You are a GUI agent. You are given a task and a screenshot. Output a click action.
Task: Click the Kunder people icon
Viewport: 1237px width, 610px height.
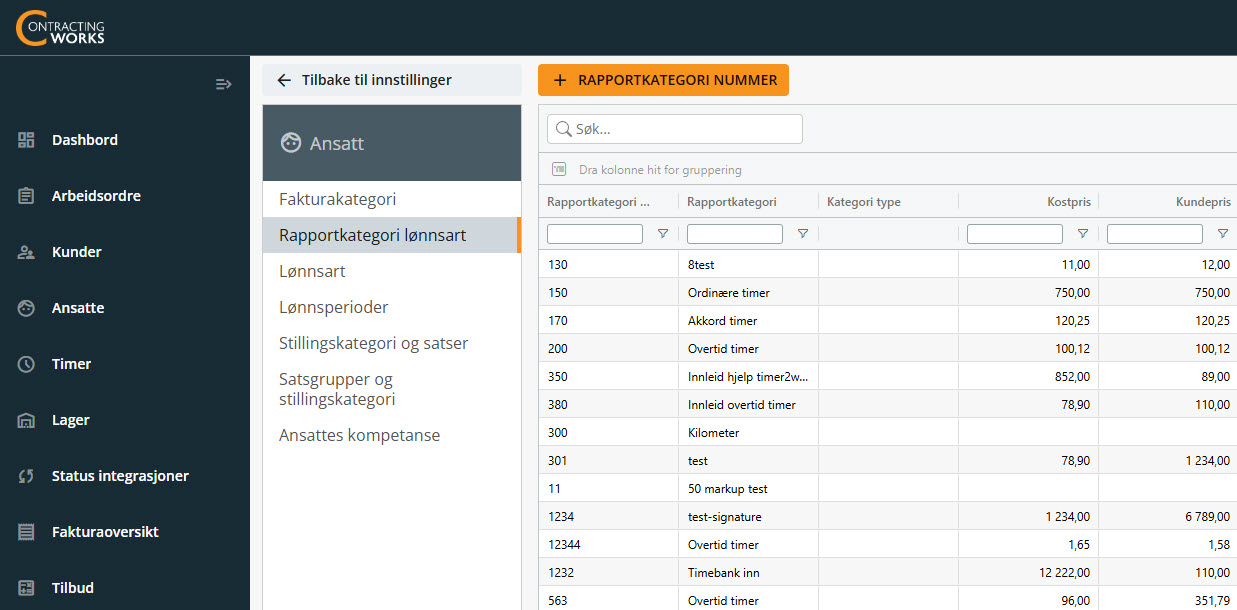(x=27, y=252)
